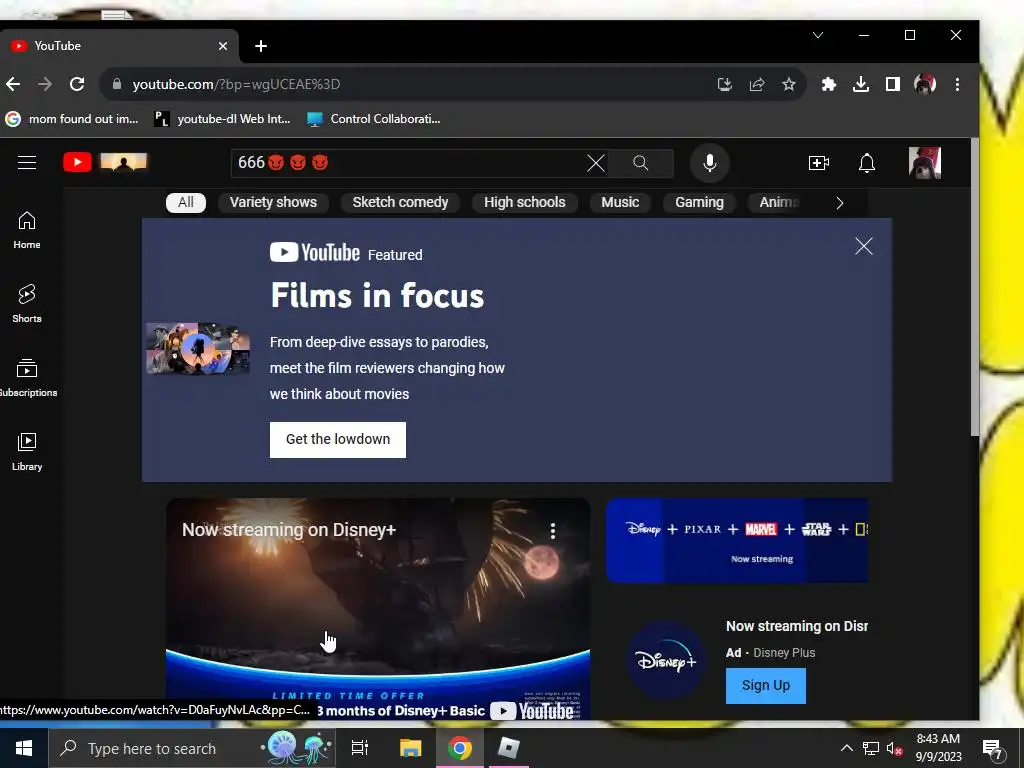Toggle Chrome side panel icon
This screenshot has height=768, width=1024.
(x=893, y=84)
